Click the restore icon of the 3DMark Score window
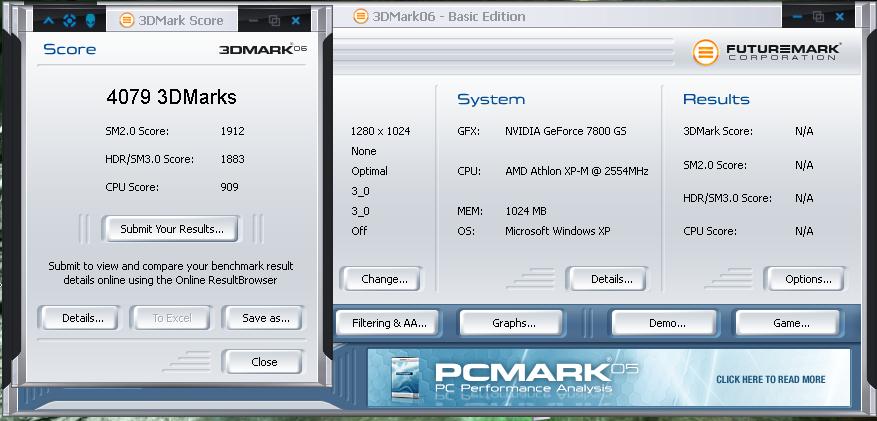Image resolution: width=877 pixels, height=421 pixels. [x=274, y=21]
